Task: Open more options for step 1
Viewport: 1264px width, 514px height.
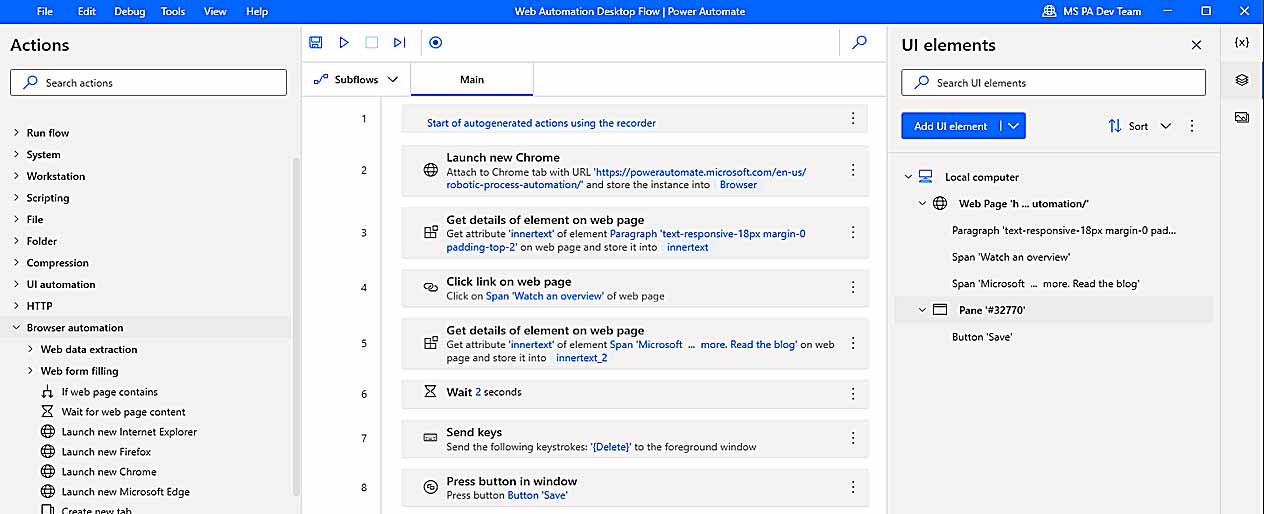Action: 853,118
